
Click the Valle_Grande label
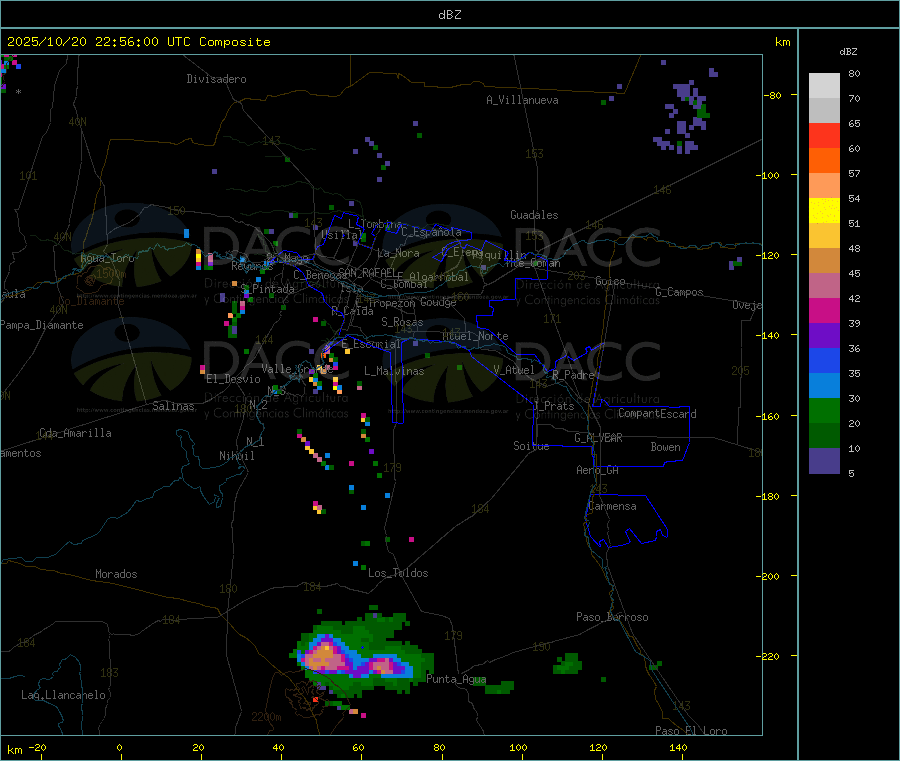click(x=297, y=368)
